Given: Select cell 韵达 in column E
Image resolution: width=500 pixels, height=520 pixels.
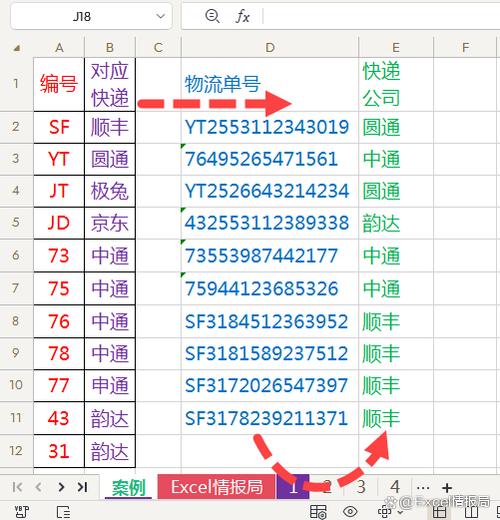Looking at the screenshot, I should tap(396, 223).
